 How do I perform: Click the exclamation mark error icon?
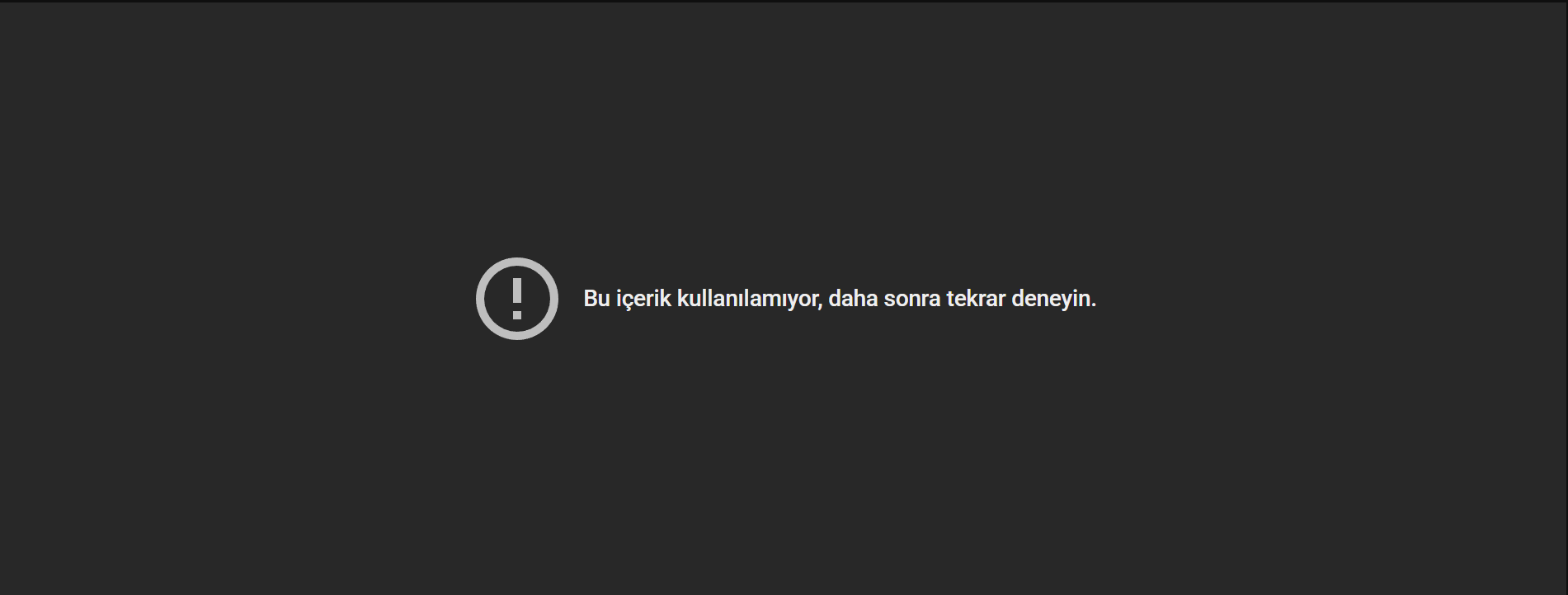click(517, 299)
